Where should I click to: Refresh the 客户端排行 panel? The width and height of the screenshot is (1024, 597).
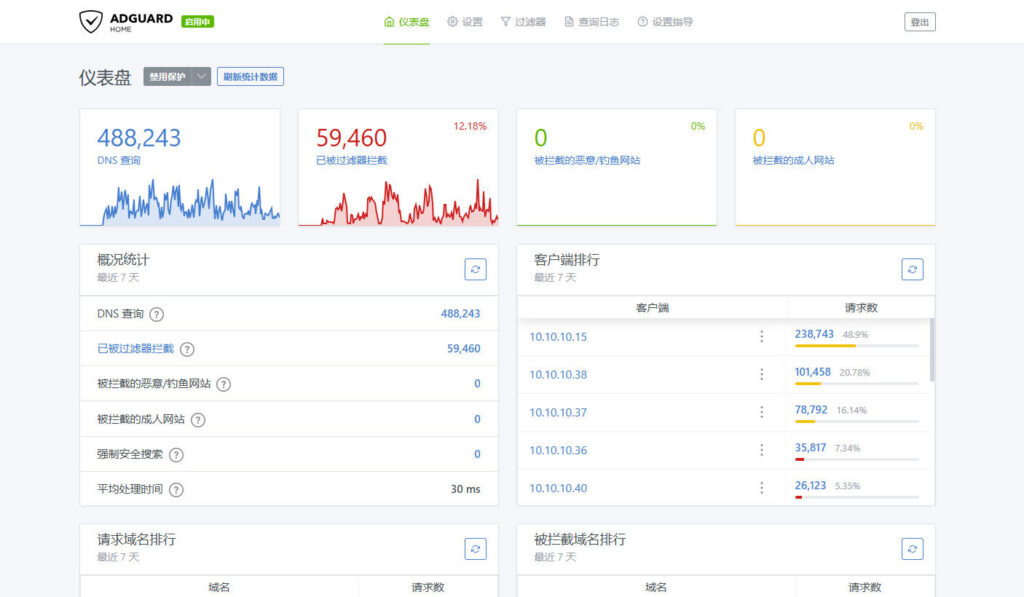912,269
